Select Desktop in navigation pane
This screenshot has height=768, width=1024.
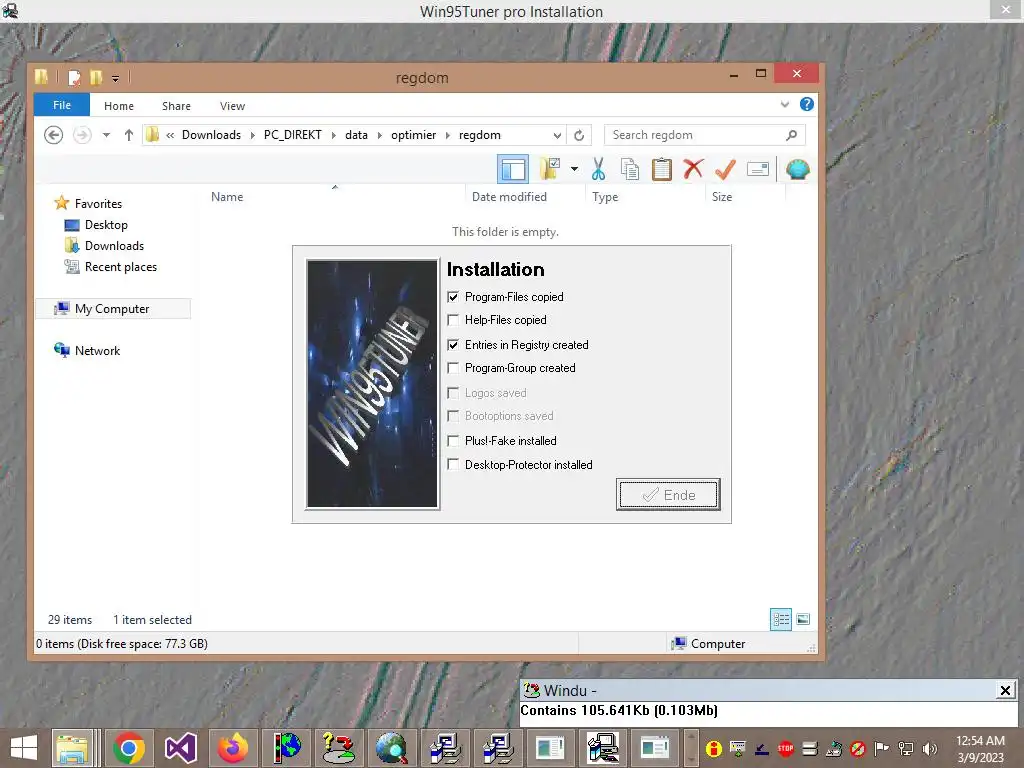[x=106, y=225]
